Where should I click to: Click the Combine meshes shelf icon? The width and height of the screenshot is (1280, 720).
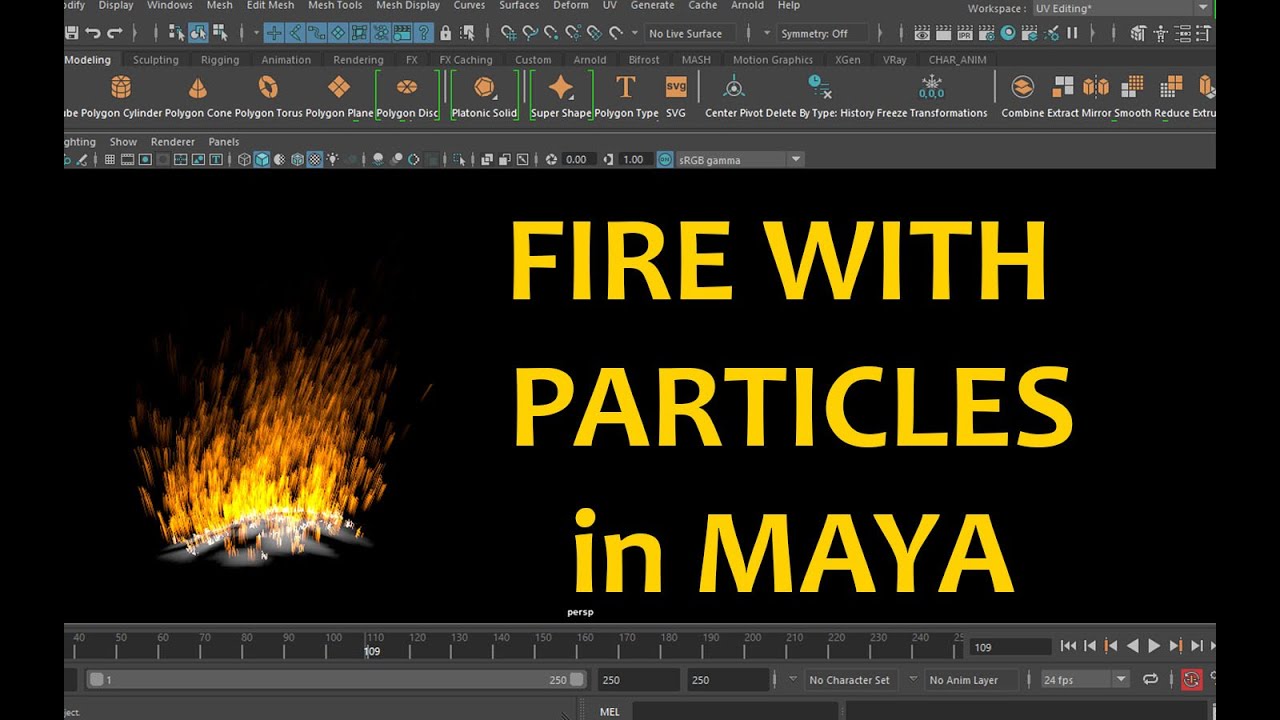coord(1022,87)
